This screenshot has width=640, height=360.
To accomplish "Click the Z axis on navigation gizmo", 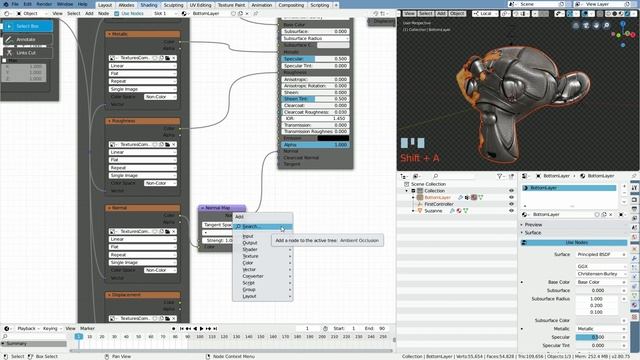I will 623,24.
